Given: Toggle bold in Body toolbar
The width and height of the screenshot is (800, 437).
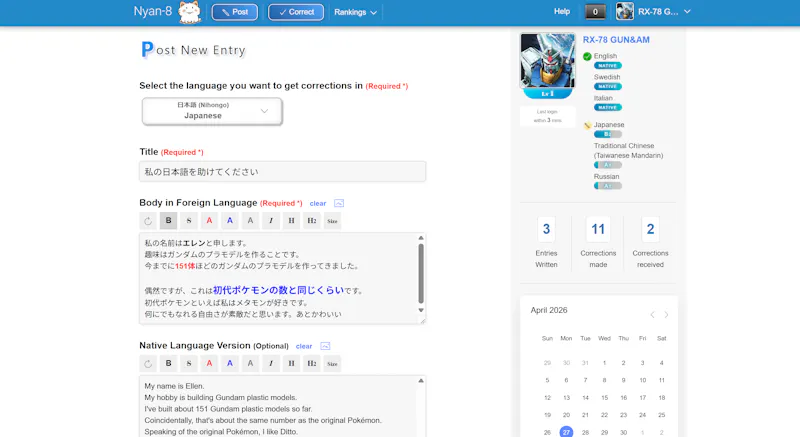Looking at the screenshot, I should (x=168, y=221).
